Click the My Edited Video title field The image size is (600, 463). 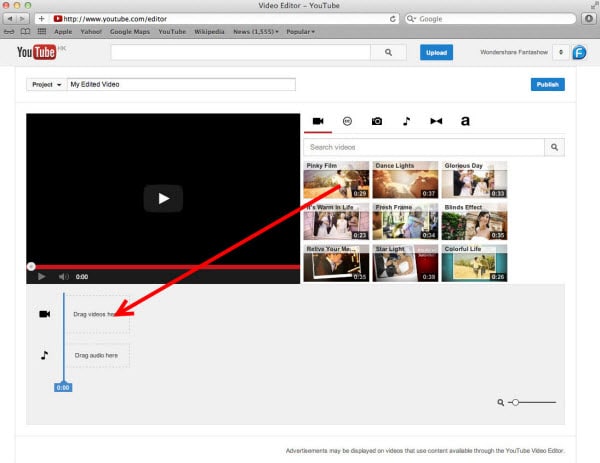click(x=180, y=85)
